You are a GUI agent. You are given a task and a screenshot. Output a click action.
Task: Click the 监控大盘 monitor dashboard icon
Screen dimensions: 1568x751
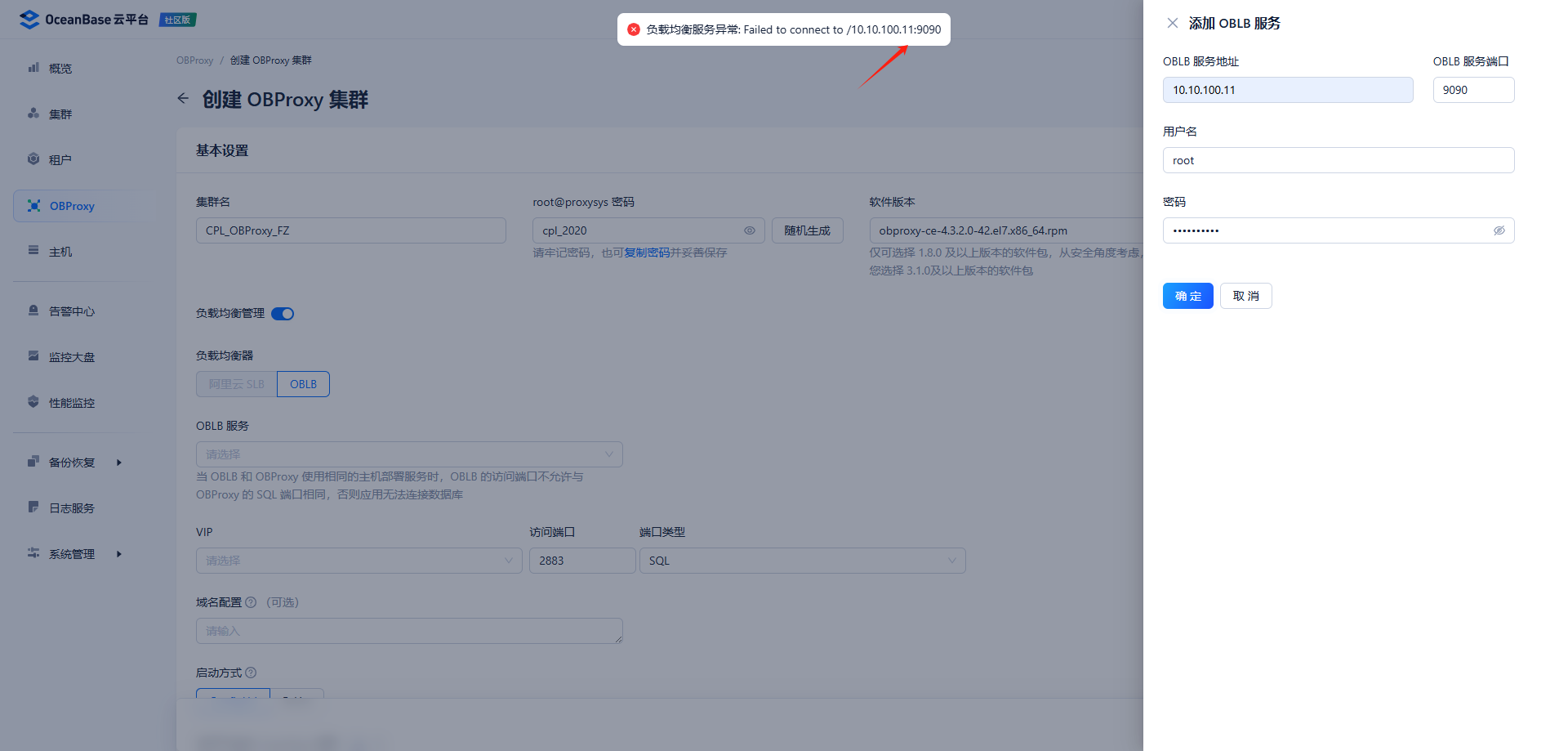(x=33, y=356)
